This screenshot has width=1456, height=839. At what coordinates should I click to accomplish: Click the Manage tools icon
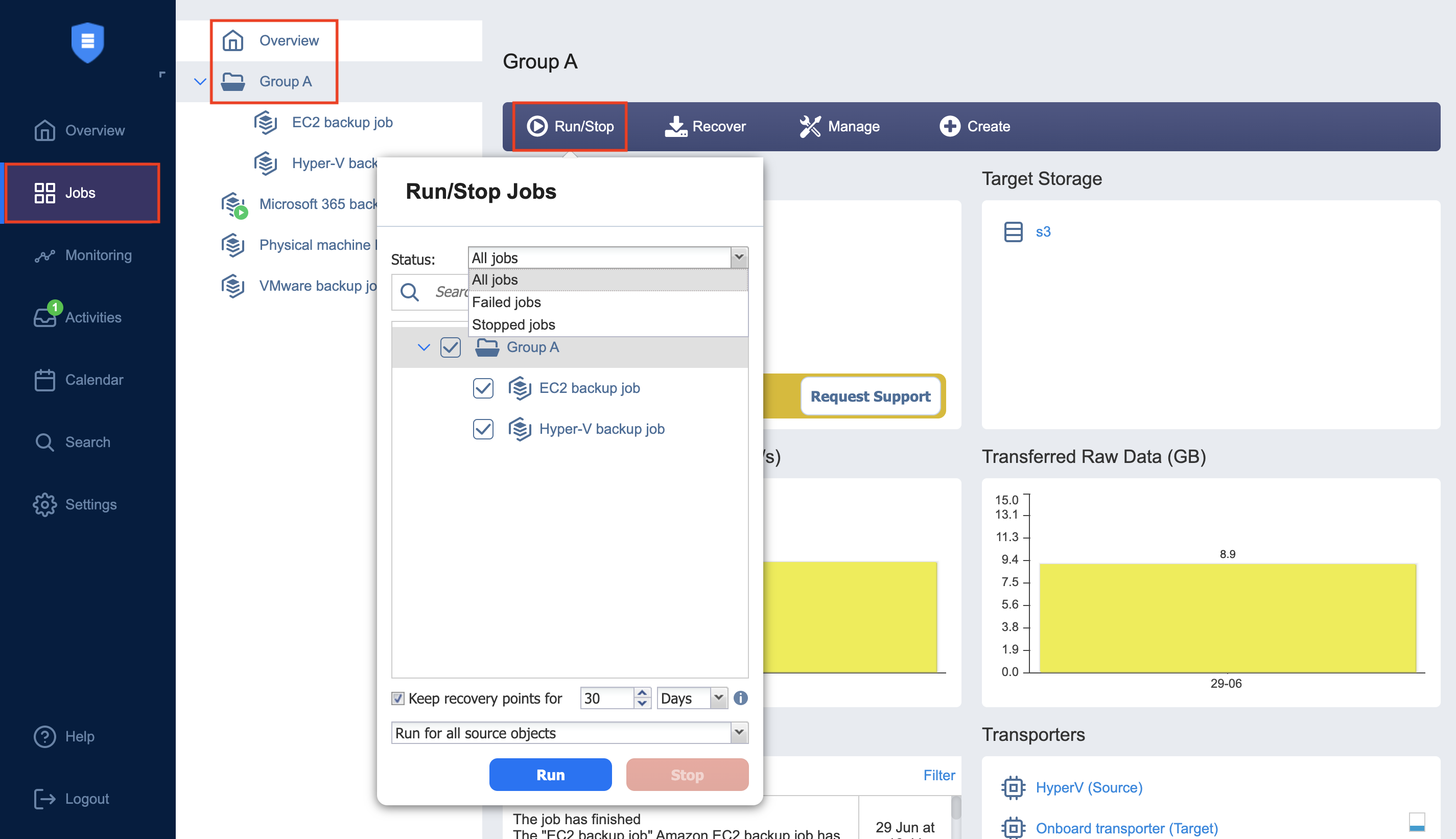(x=809, y=126)
